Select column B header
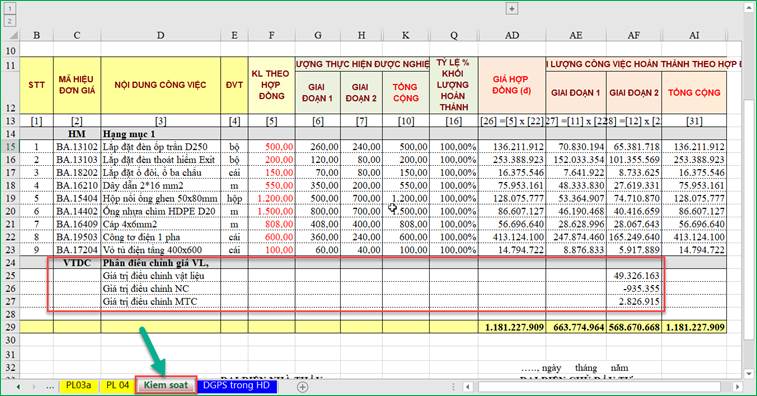The height and width of the screenshot is (396, 757). click(x=36, y=35)
